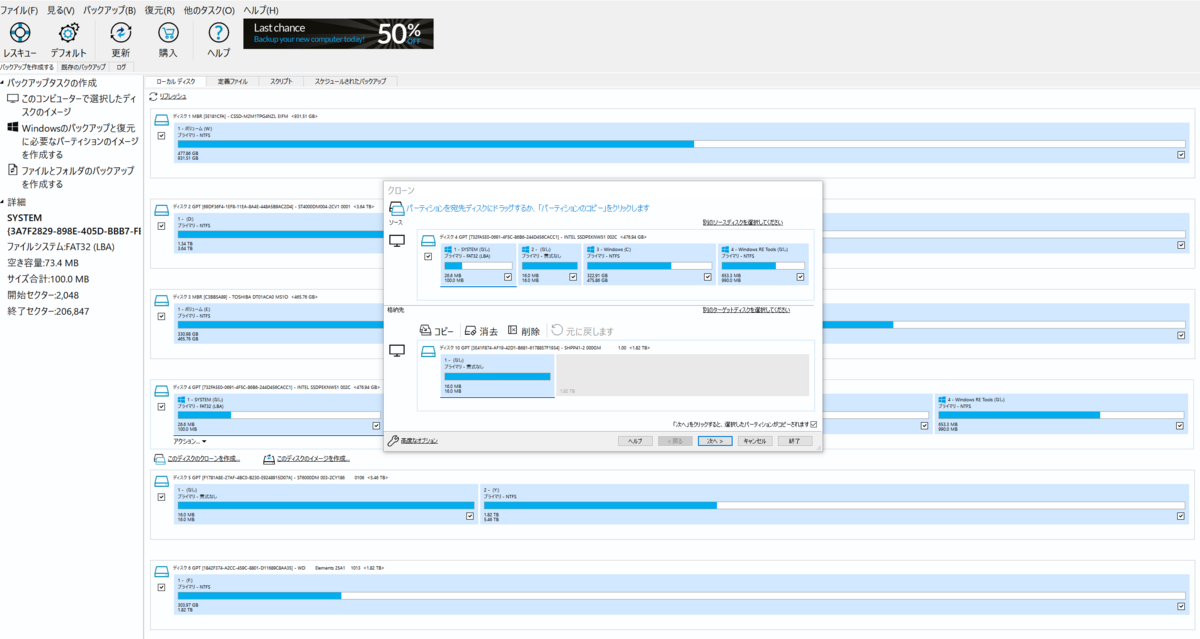The image size is (1200, 639).
Task: Click ディスク 1 ボリューム (W) usage bar
Action: (x=681, y=144)
